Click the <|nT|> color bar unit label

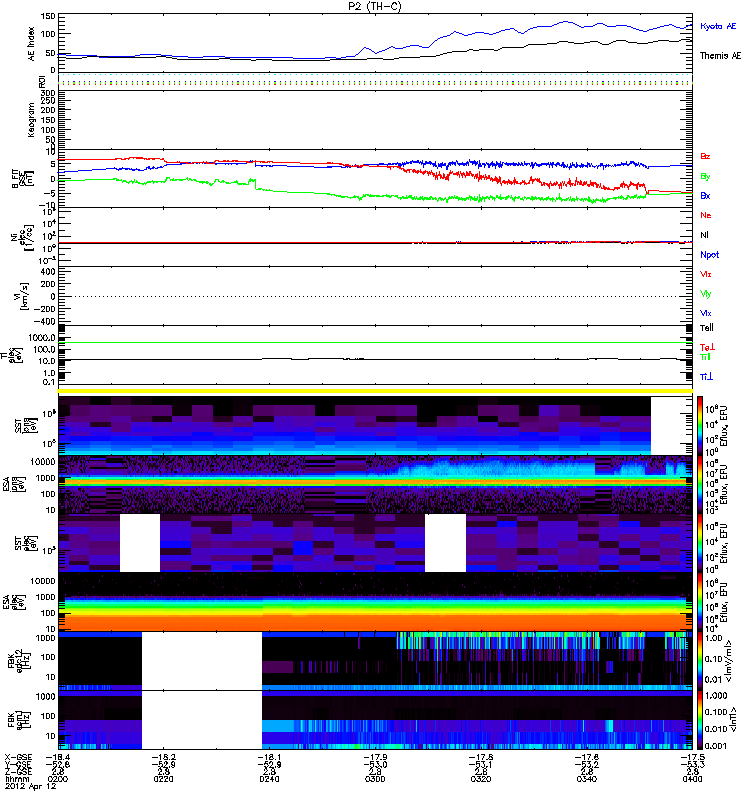pos(732,719)
